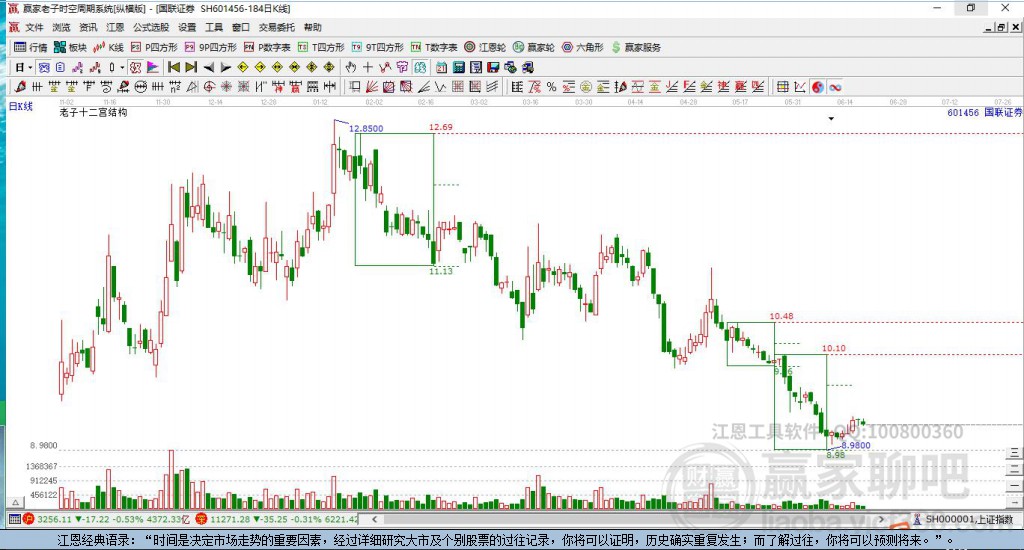Open the 日 period dropdown arrow
Viewport: 1024px width, 550px height.
(x=30, y=68)
